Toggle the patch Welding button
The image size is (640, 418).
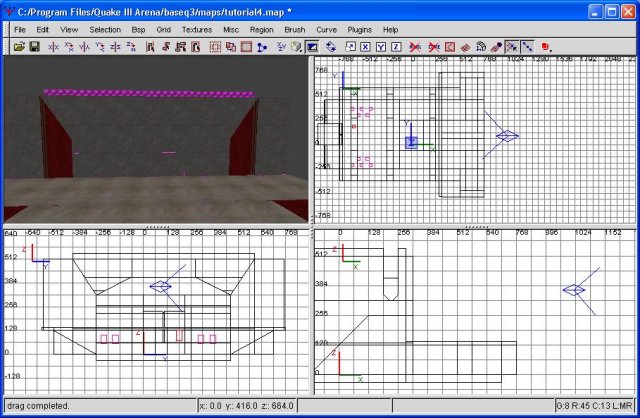[x=512, y=47]
